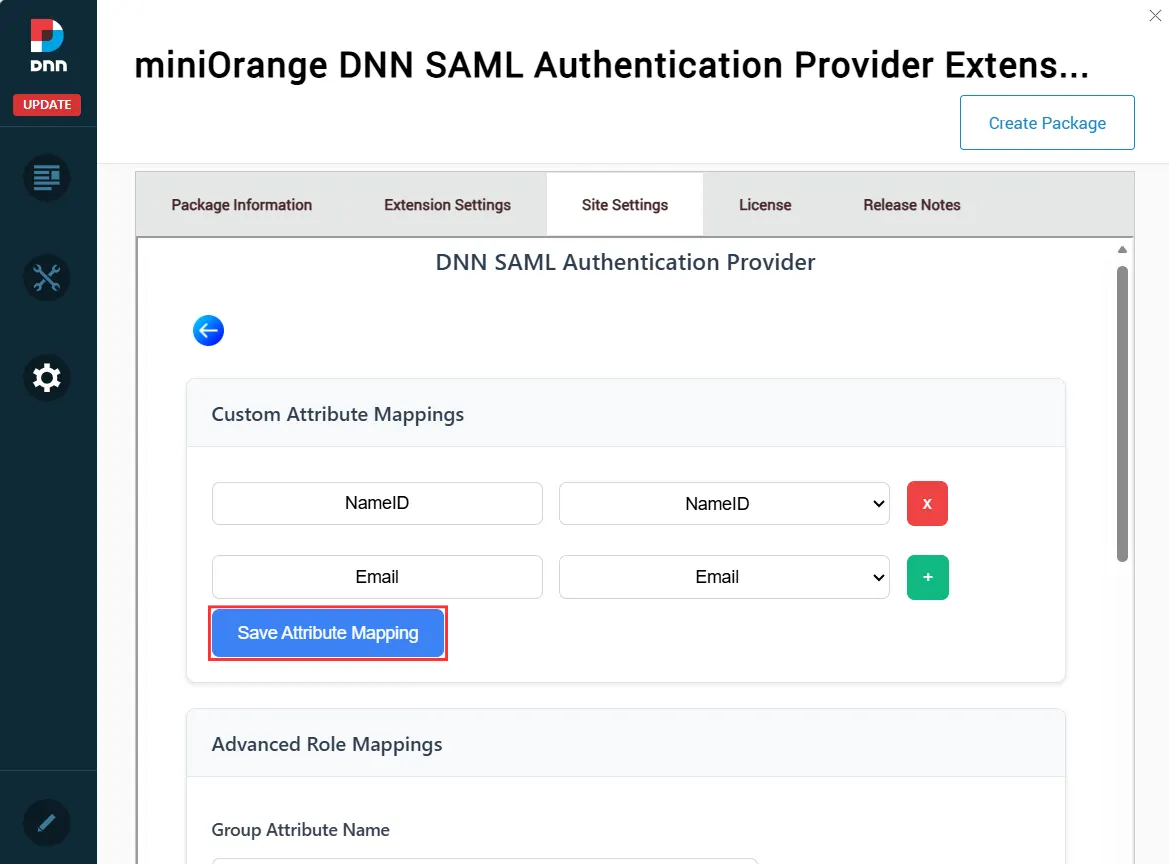Viewport: 1169px width, 864px height.
Task: Add a mapping with green plus button
Action: point(927,577)
